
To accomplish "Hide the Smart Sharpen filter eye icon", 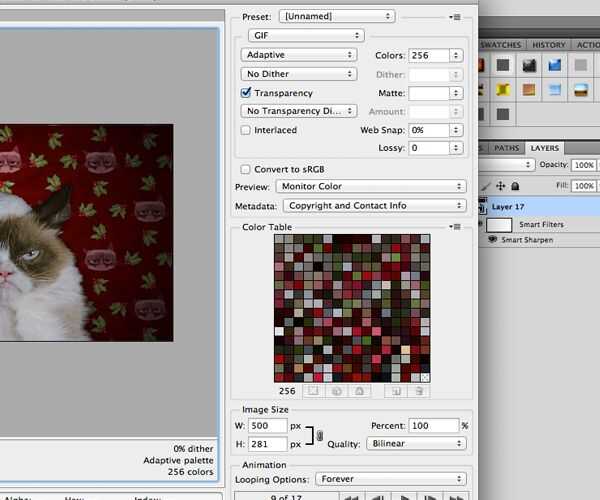I will click(x=492, y=239).
